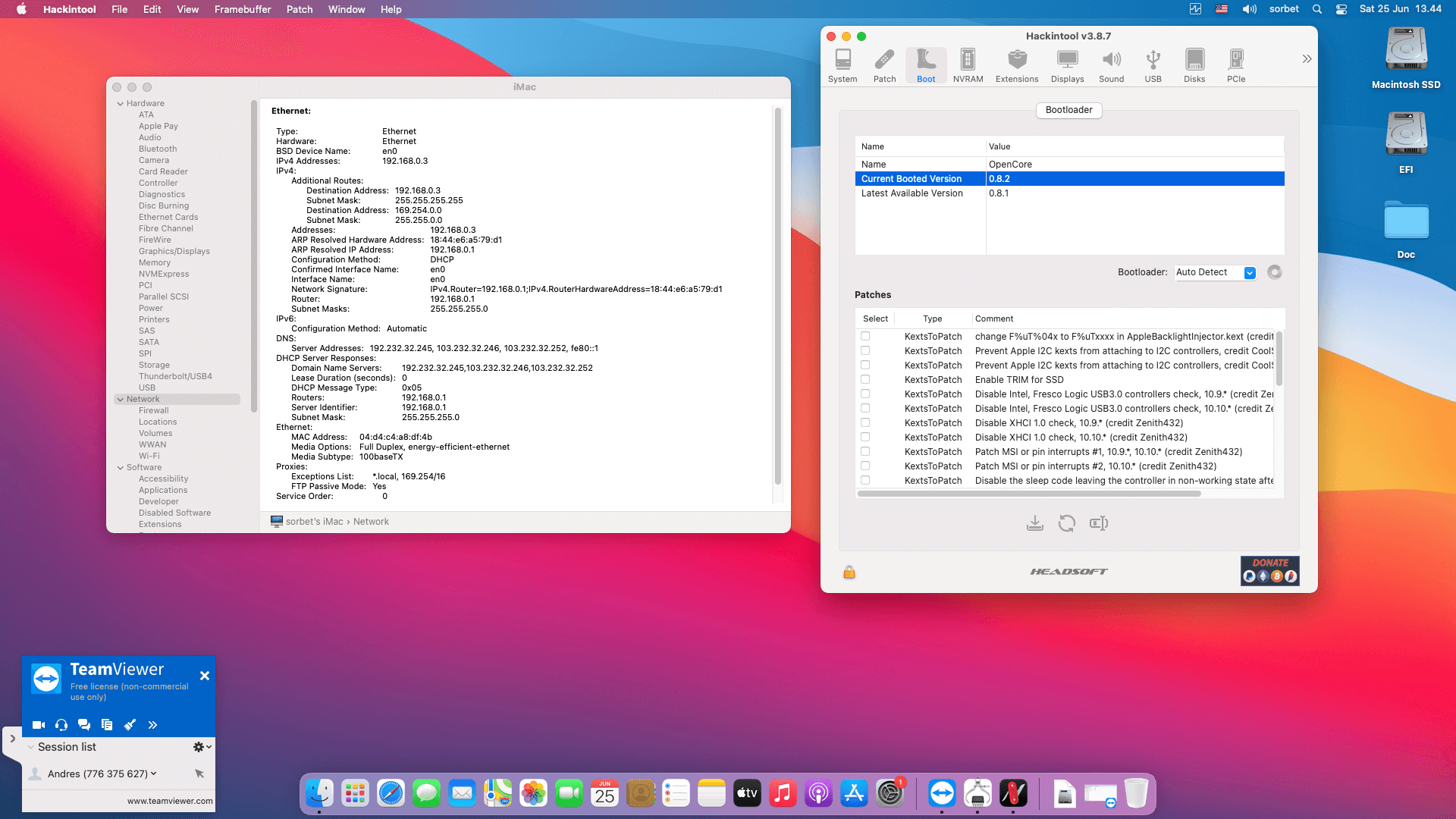
Task: Check the AppleBacklightInjector change patch
Action: tap(865, 336)
